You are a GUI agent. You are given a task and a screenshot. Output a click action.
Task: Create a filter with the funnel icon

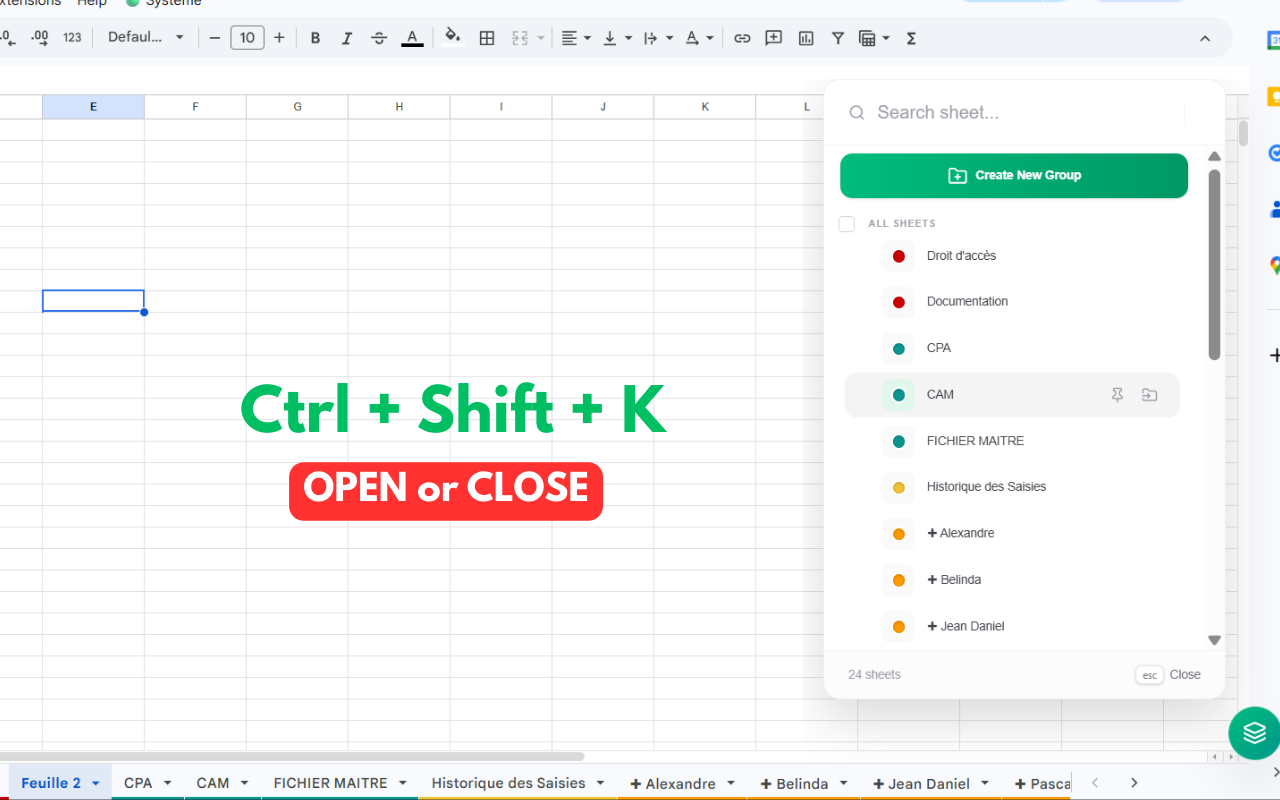point(837,37)
